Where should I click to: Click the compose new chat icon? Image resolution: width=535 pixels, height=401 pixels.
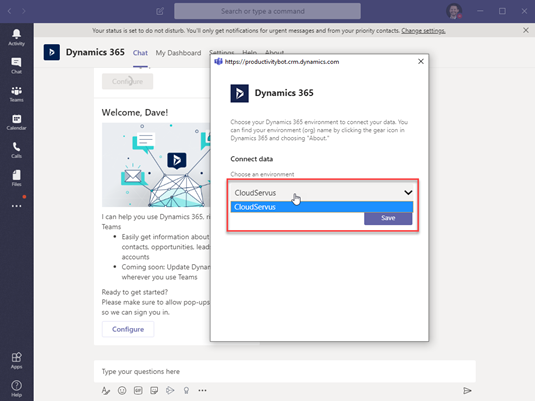160,11
